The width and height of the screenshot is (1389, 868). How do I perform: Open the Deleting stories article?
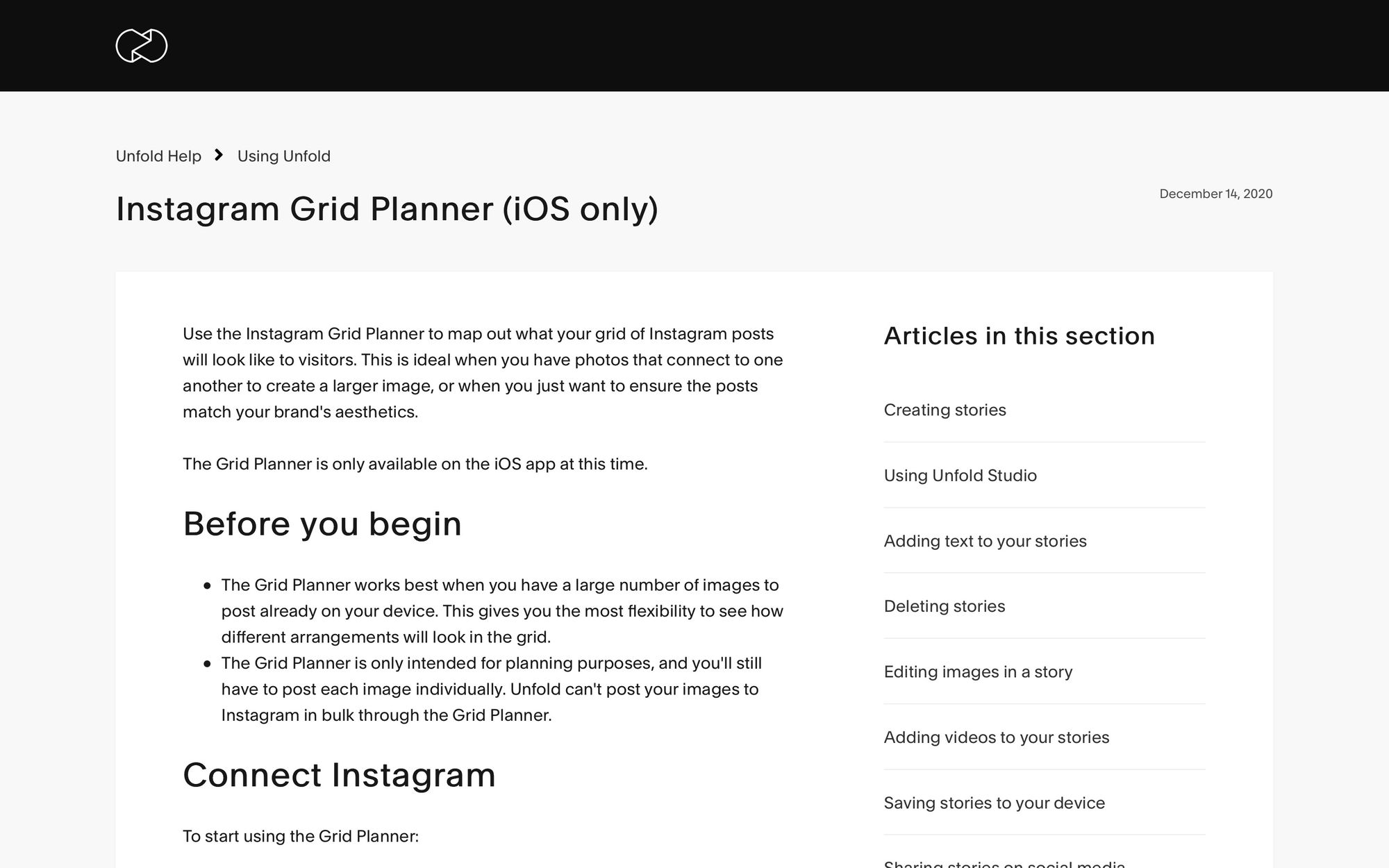(944, 606)
